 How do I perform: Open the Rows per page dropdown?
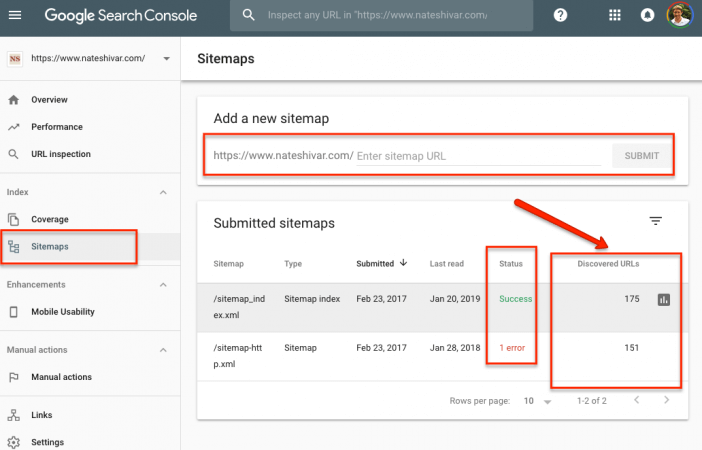(537, 401)
